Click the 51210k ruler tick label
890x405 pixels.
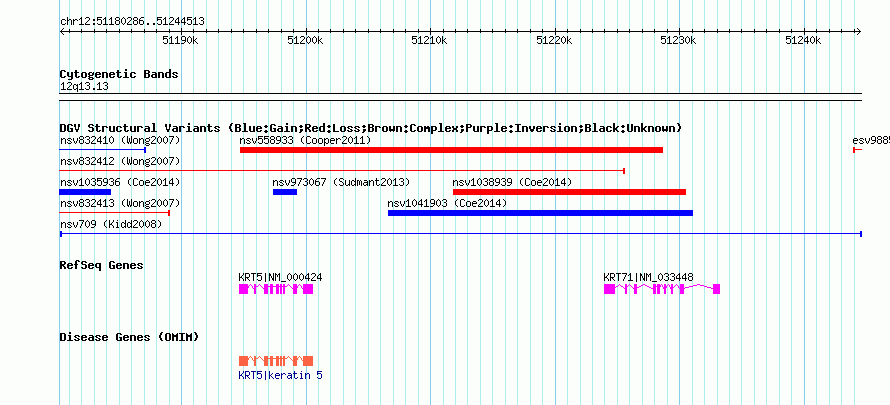(x=430, y=40)
